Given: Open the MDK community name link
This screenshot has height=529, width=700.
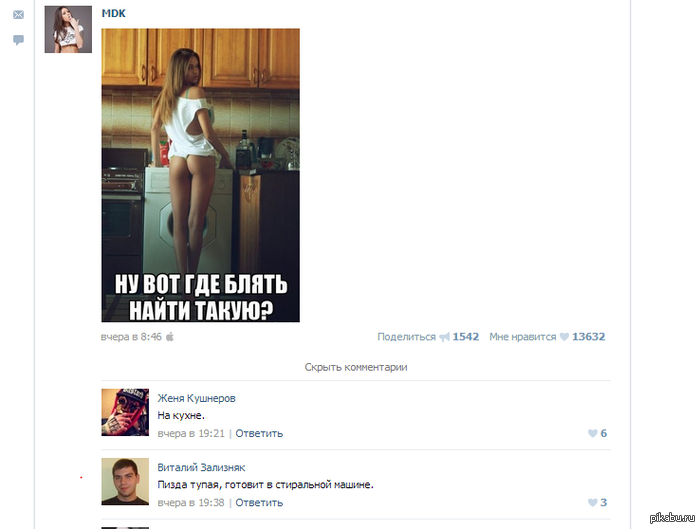Looking at the screenshot, I should point(113,13).
